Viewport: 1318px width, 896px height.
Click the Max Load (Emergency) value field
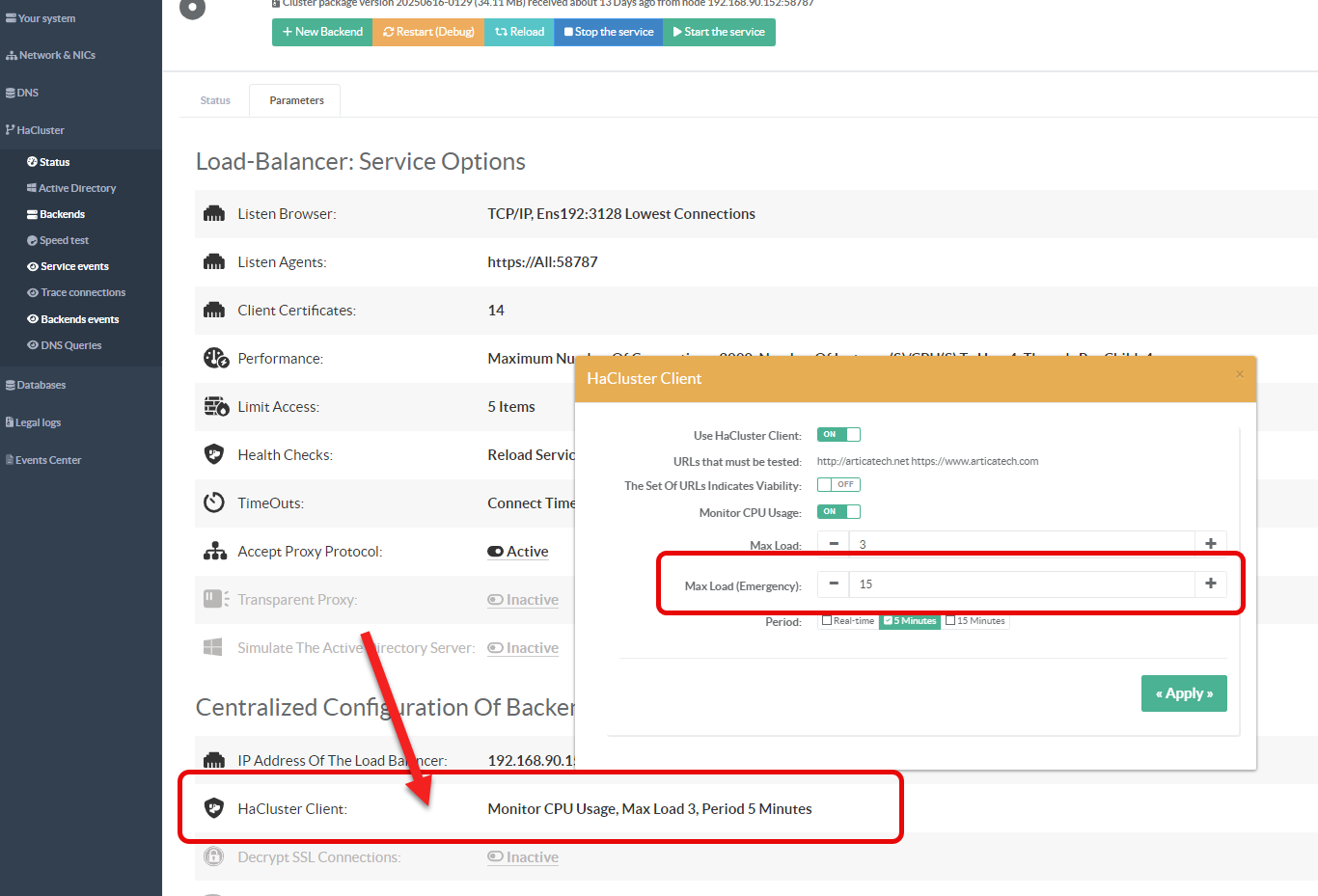tap(1021, 584)
